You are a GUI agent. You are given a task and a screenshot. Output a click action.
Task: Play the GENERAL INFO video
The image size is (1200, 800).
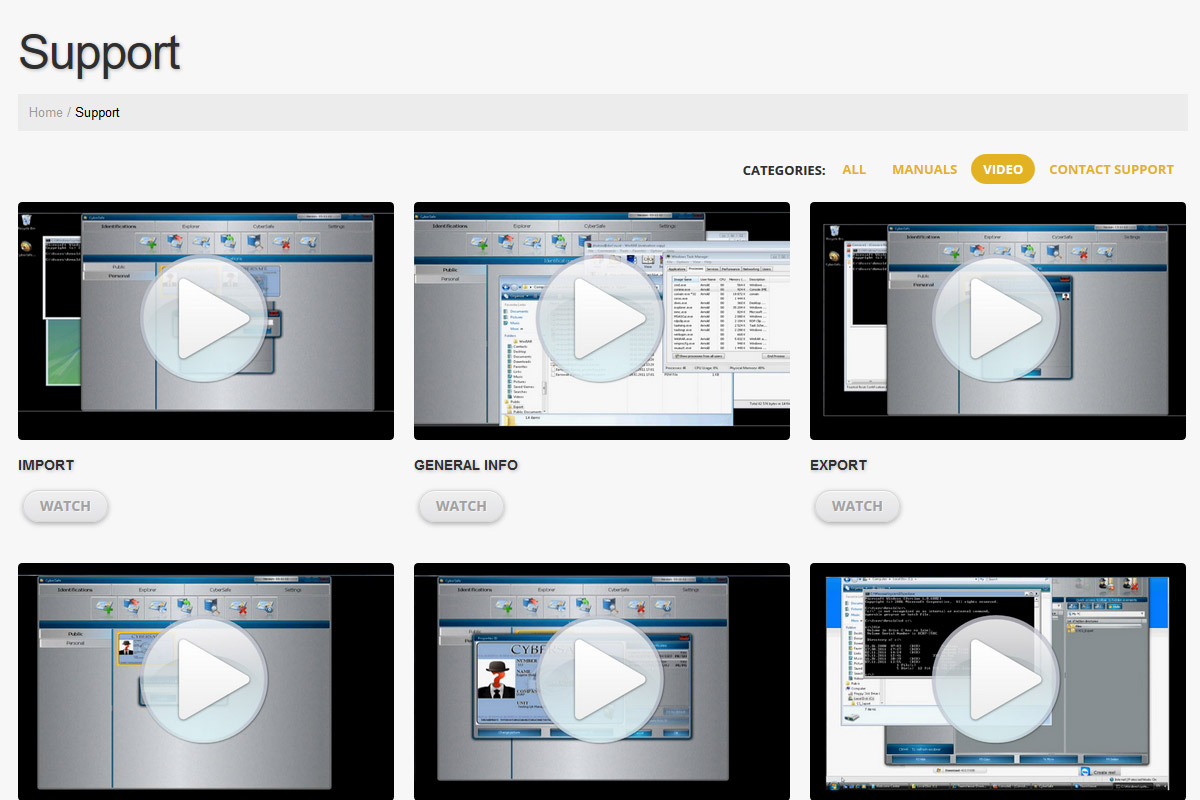coord(601,320)
